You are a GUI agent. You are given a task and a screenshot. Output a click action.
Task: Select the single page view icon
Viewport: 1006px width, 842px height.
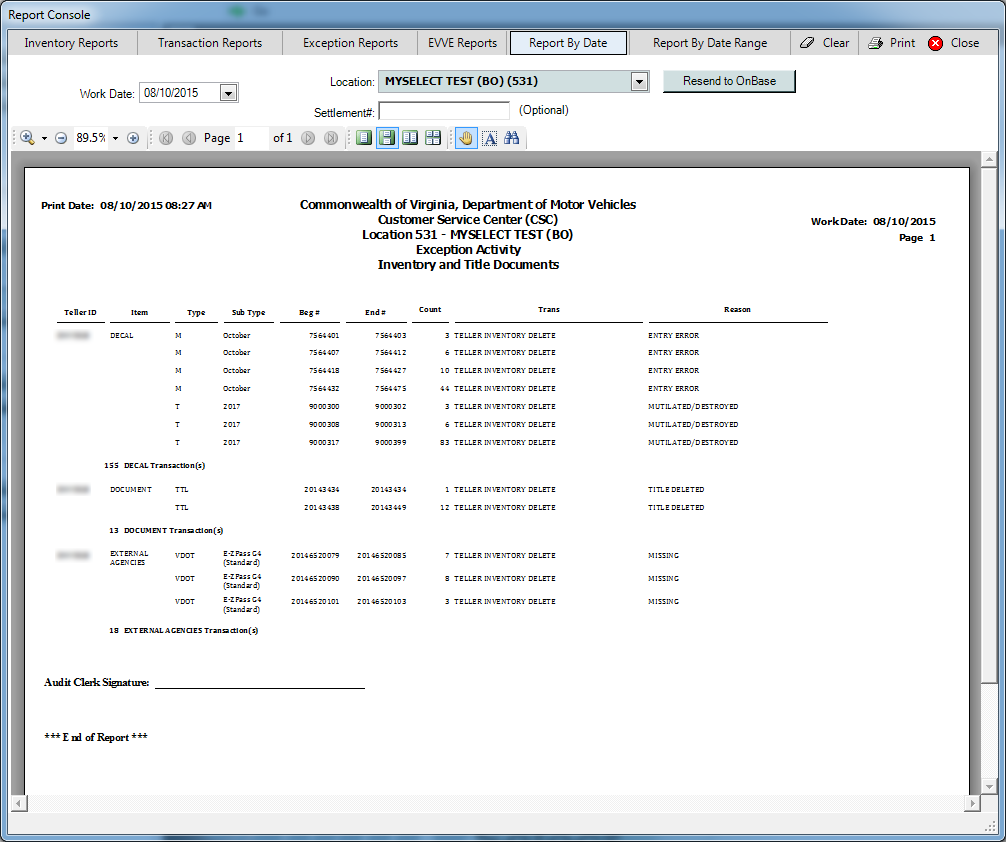coord(364,138)
